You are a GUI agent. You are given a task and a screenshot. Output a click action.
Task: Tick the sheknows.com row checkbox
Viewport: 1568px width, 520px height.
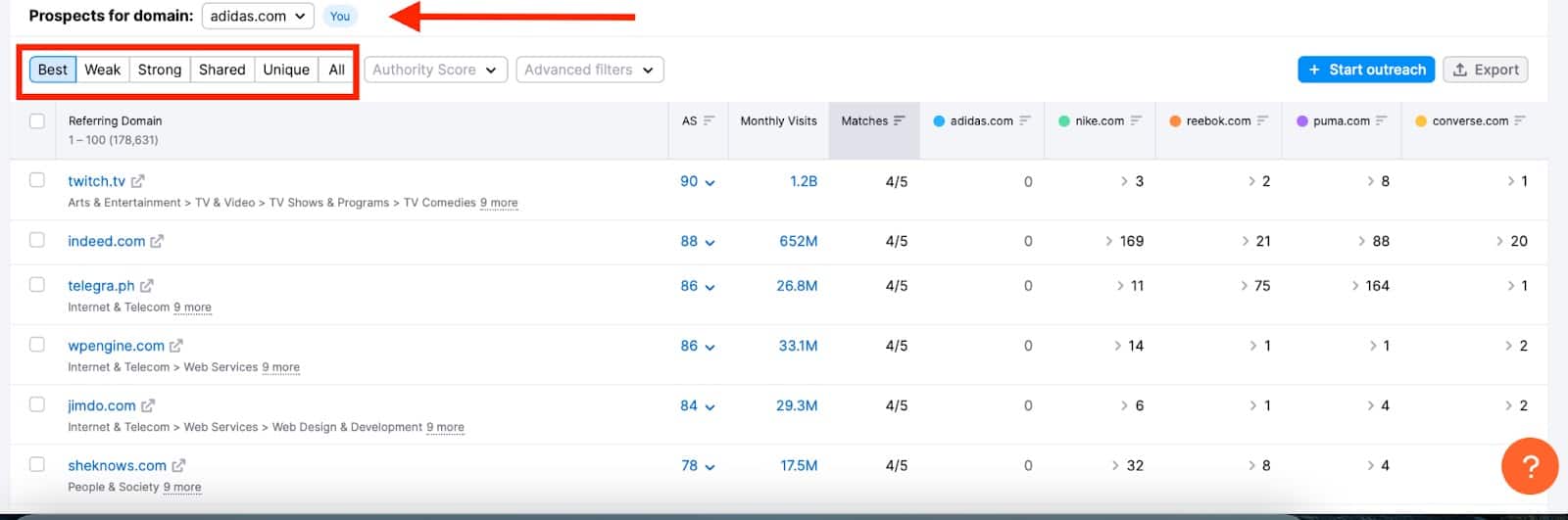37,464
